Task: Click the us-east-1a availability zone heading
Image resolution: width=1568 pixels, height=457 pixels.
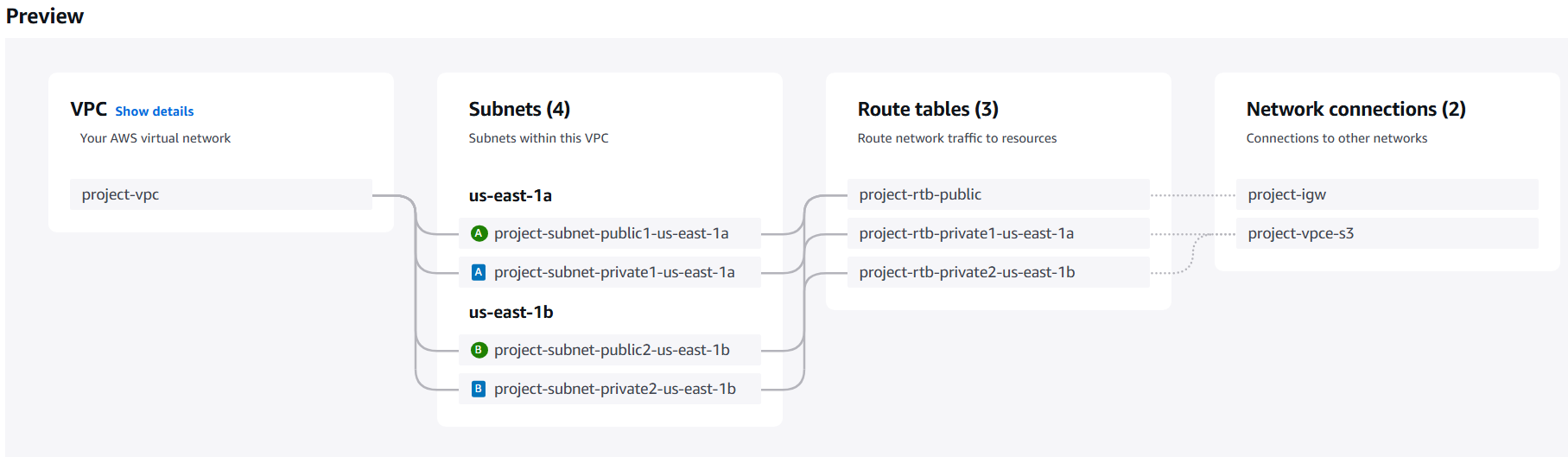Action: click(511, 196)
